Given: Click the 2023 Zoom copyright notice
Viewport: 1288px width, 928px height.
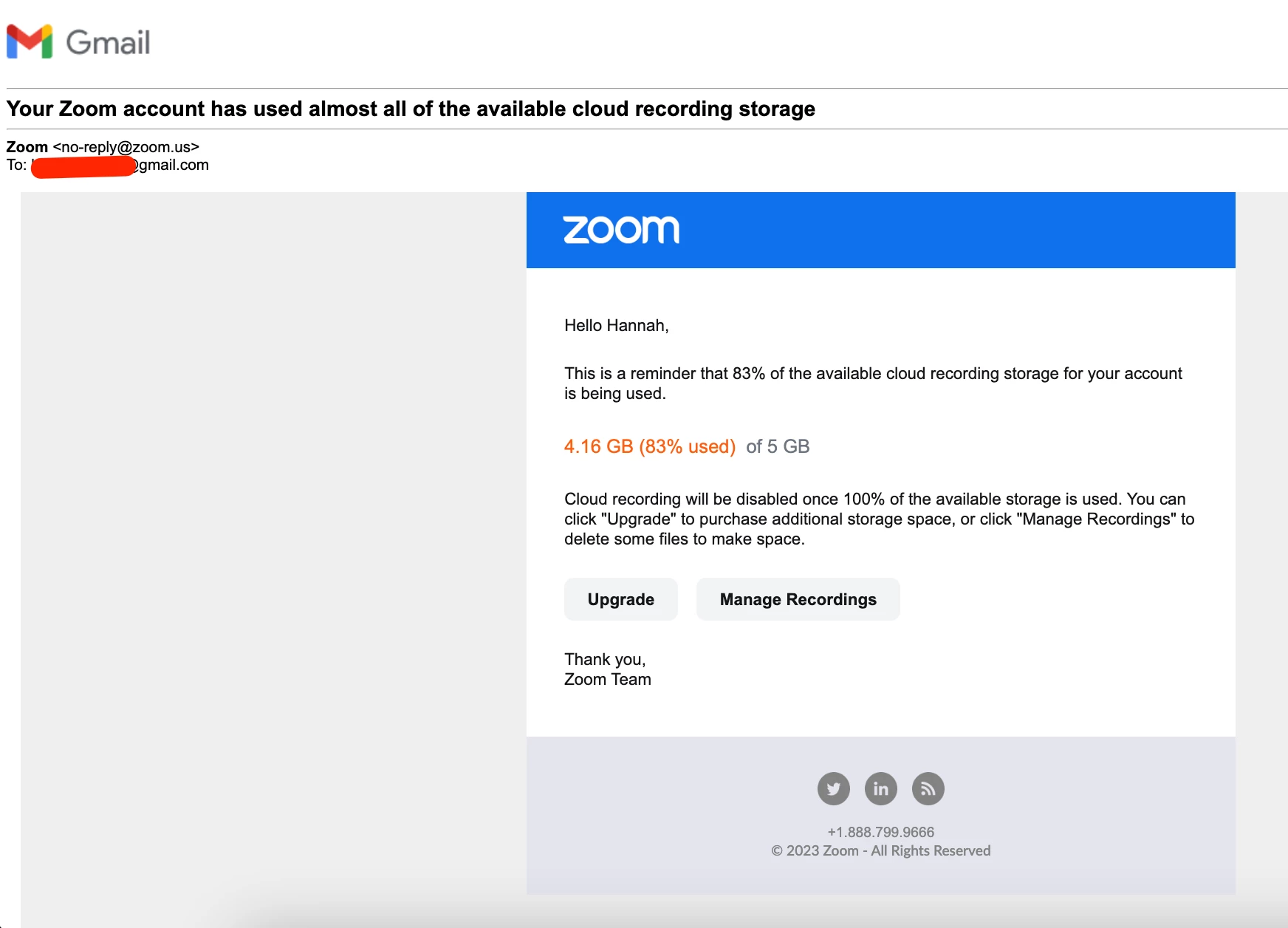Looking at the screenshot, I should click(880, 850).
